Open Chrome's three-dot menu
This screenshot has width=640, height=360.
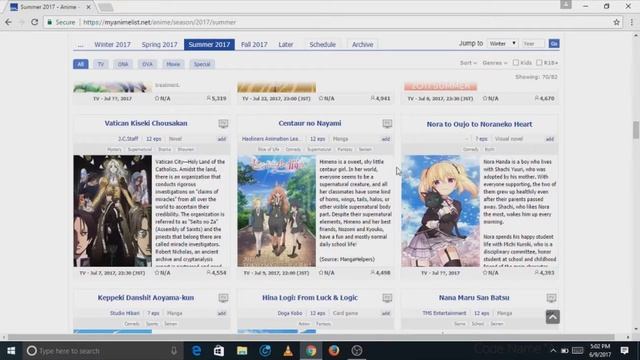pos(631,22)
